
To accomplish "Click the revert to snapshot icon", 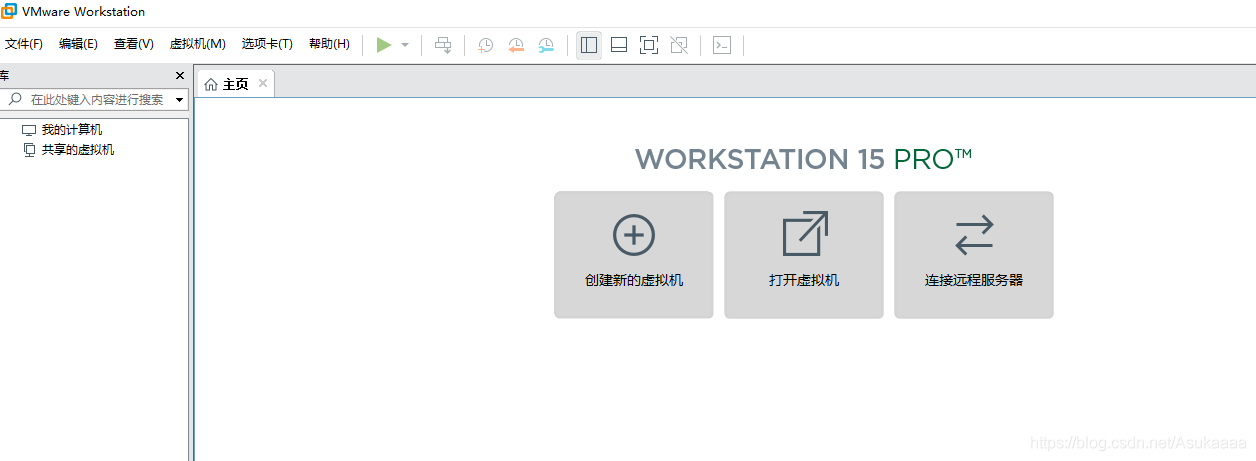I will [x=516, y=45].
